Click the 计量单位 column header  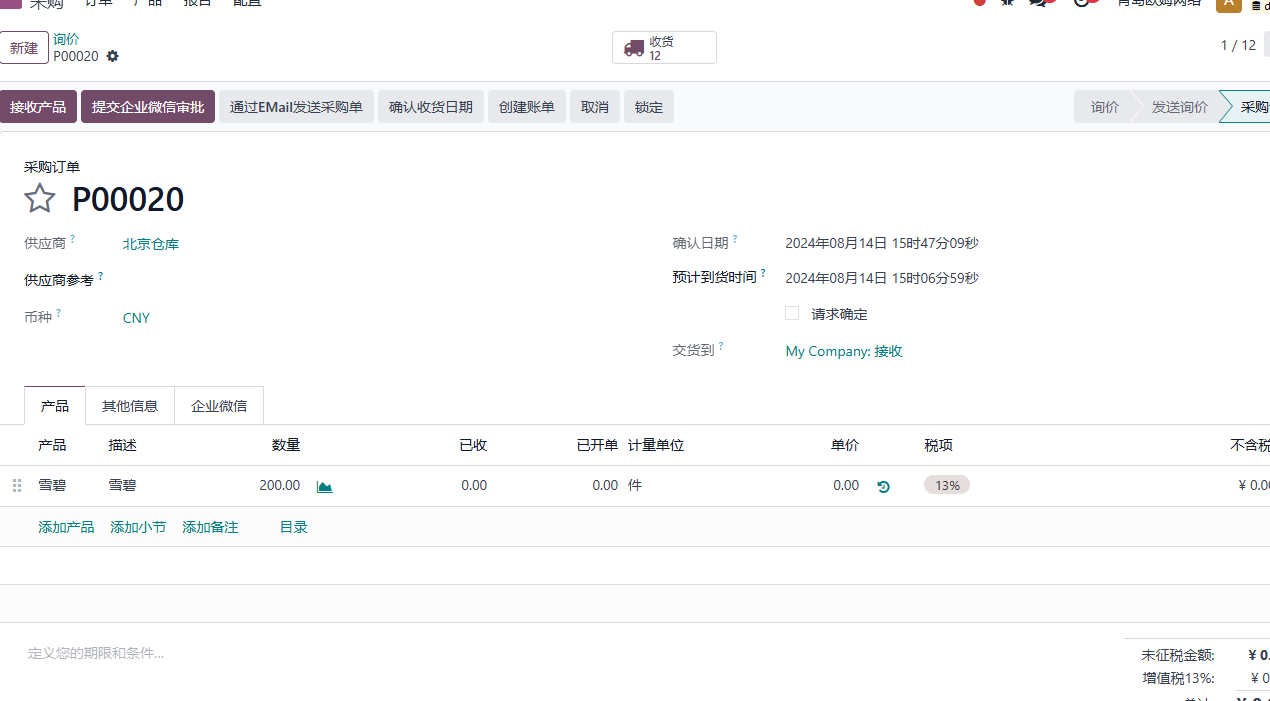coord(656,445)
